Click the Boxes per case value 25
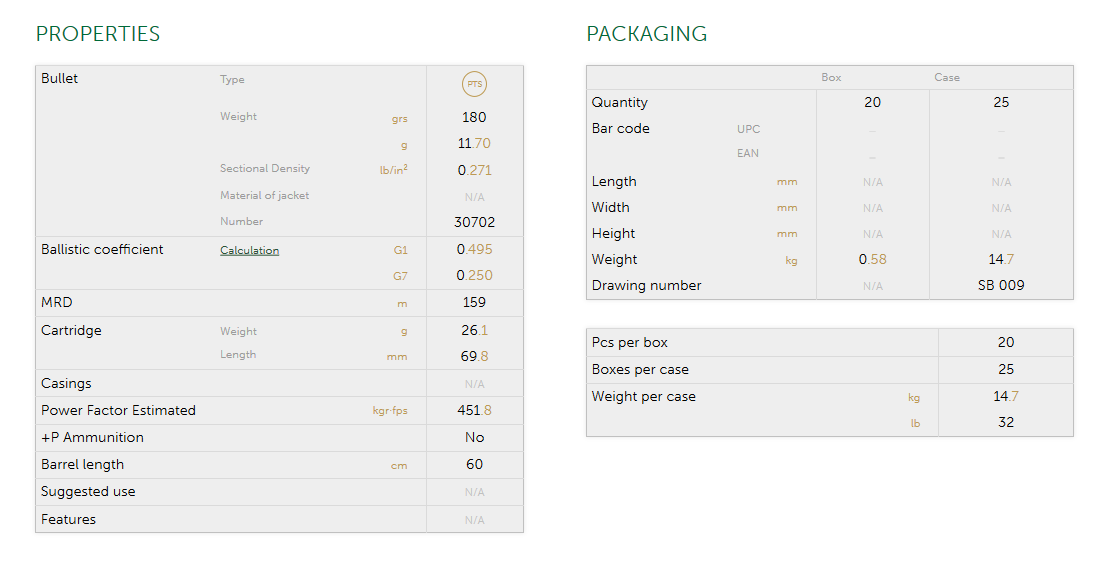 (x=1005, y=370)
